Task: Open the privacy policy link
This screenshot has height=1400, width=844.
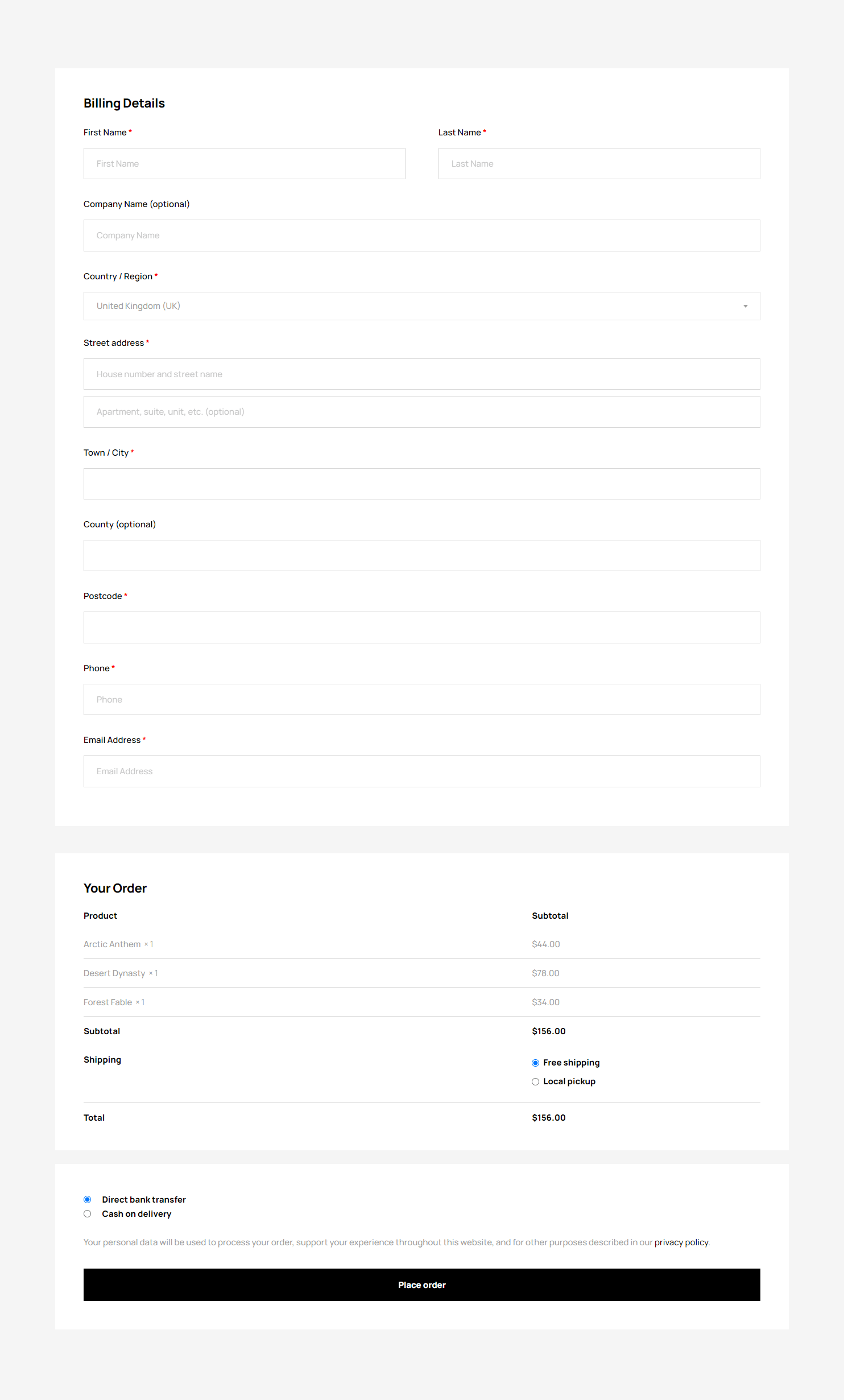Action: [x=681, y=1242]
